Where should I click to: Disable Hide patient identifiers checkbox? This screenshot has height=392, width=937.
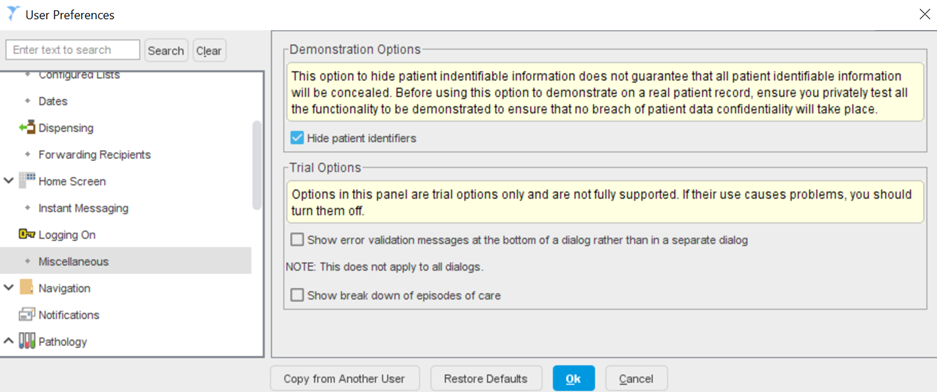pyautogui.click(x=296, y=138)
